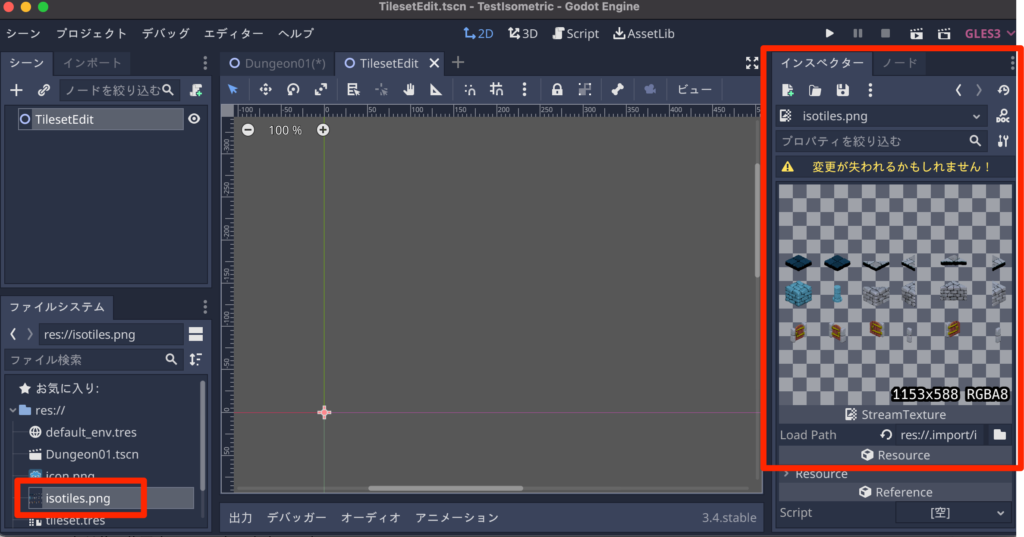The height and width of the screenshot is (537, 1024).
Task: Switch to the ノード tab
Action: 900,63
